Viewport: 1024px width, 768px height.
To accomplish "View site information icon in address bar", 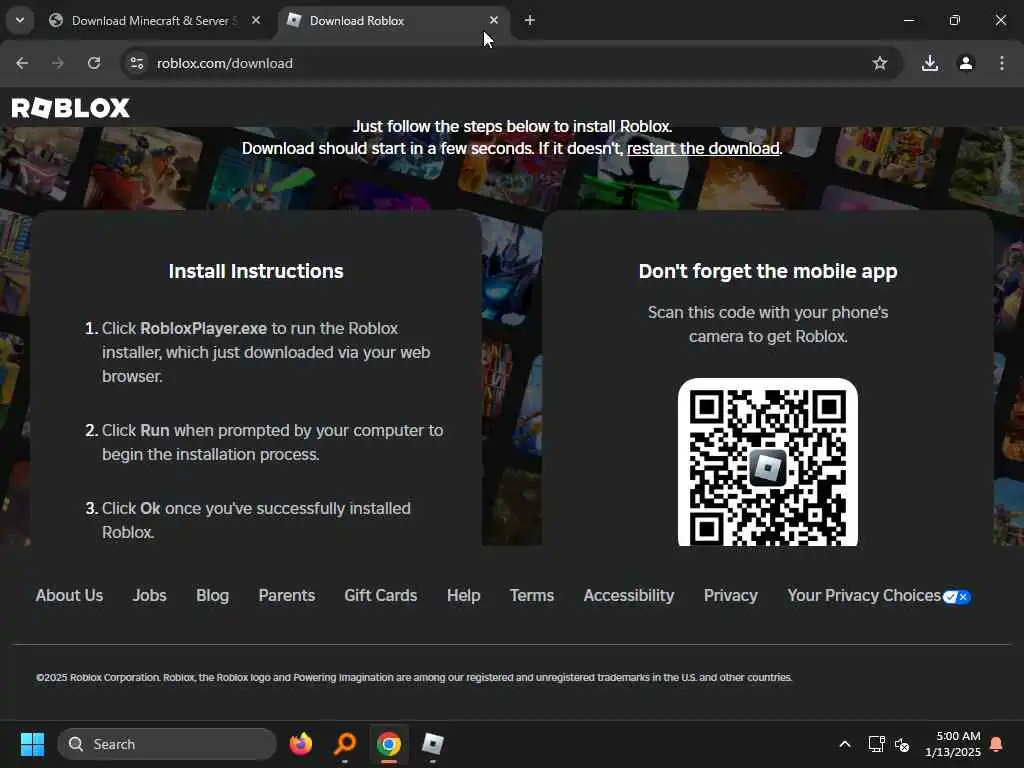I will pos(136,63).
